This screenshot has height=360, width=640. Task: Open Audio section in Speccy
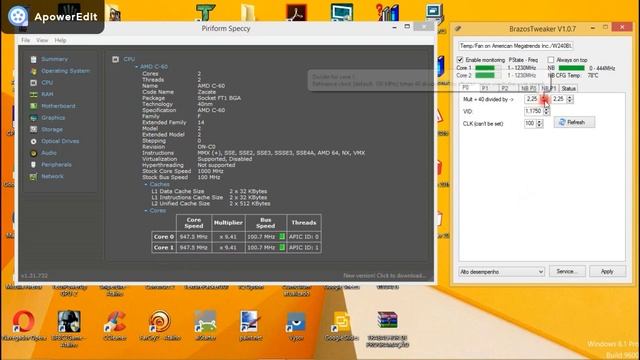pos(49,153)
